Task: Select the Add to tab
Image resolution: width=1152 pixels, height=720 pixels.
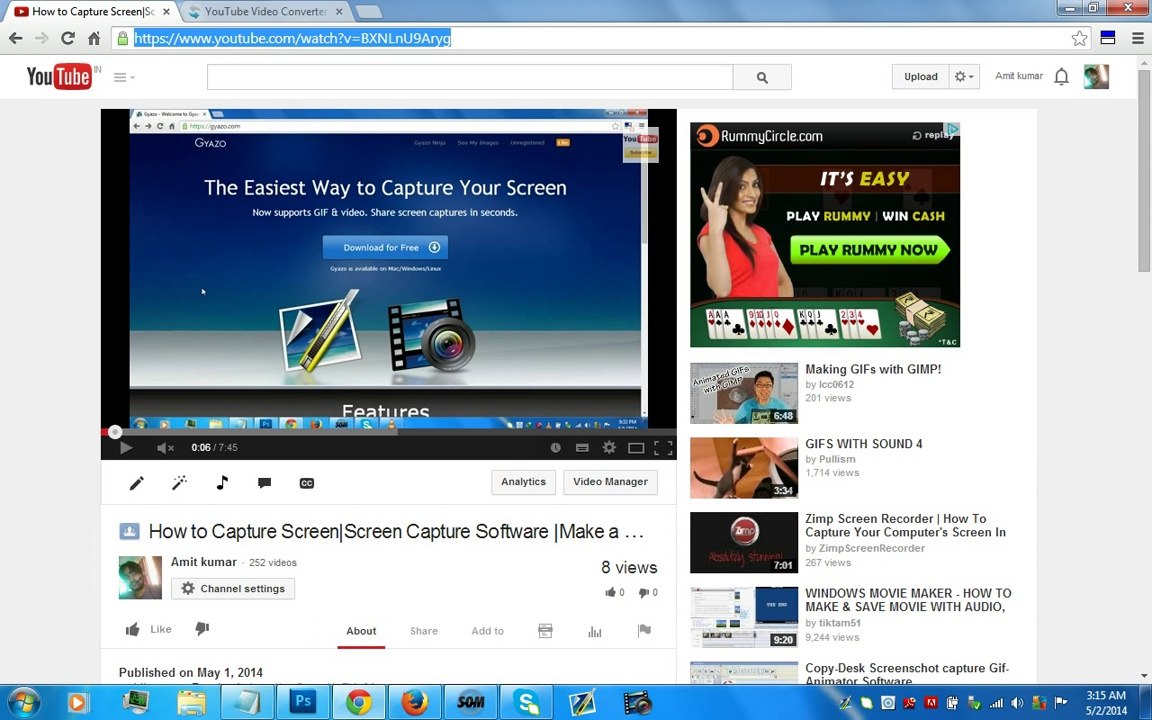Action: click(487, 631)
